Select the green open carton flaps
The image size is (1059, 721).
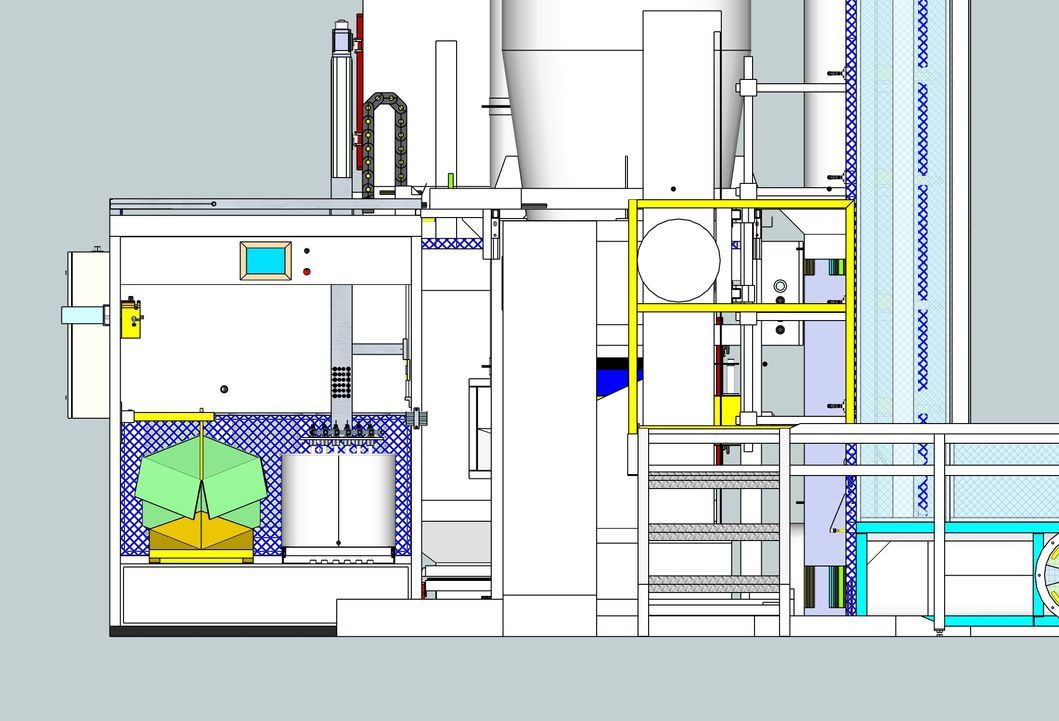click(201, 480)
